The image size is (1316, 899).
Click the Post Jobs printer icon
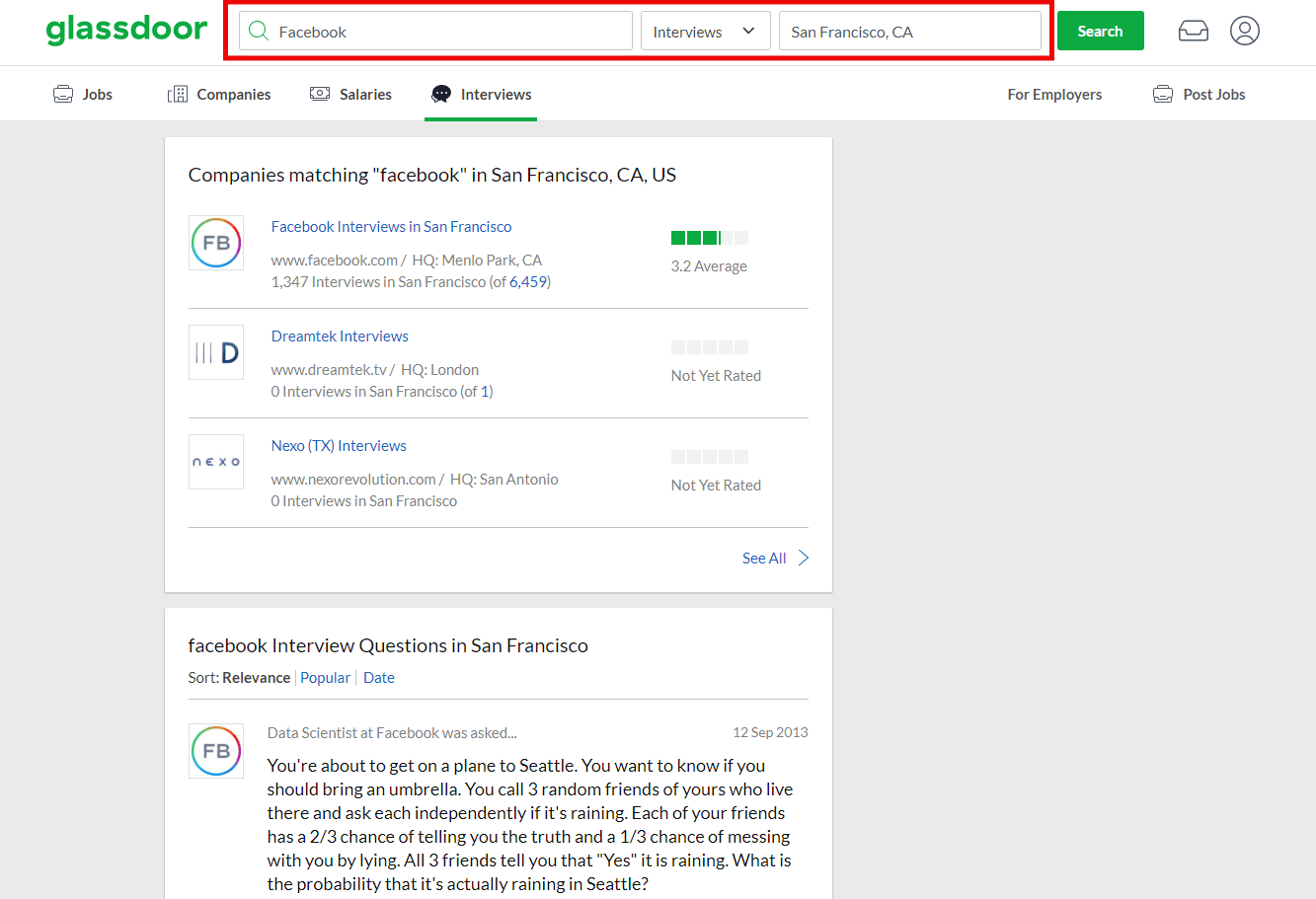[1163, 94]
